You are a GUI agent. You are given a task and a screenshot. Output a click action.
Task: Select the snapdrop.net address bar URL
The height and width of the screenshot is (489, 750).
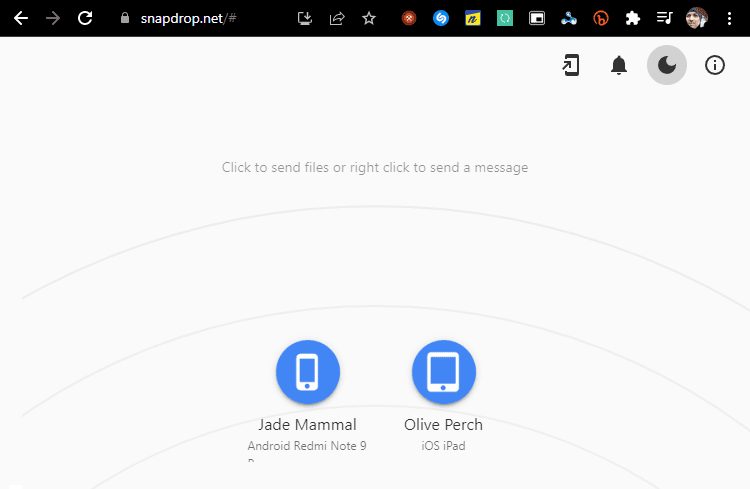click(x=188, y=18)
